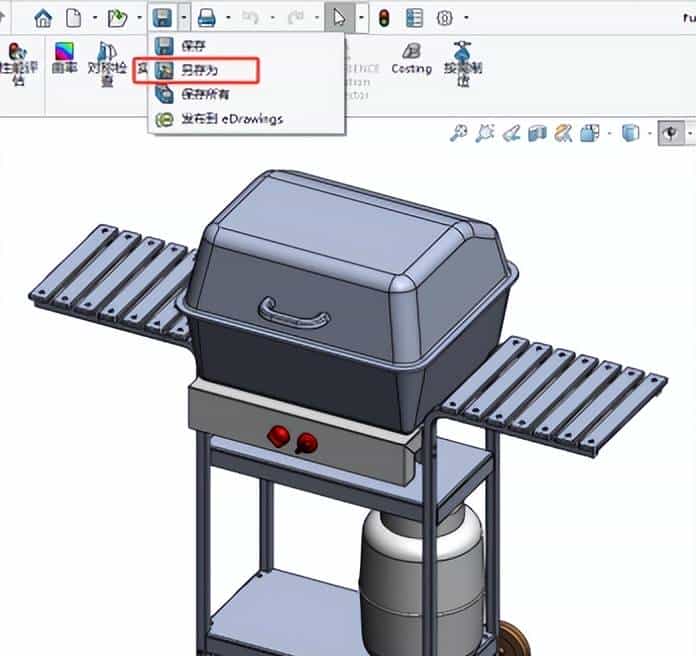Expand the Options gear dropdown arrow
This screenshot has width=696, height=656.
[x=466, y=18]
